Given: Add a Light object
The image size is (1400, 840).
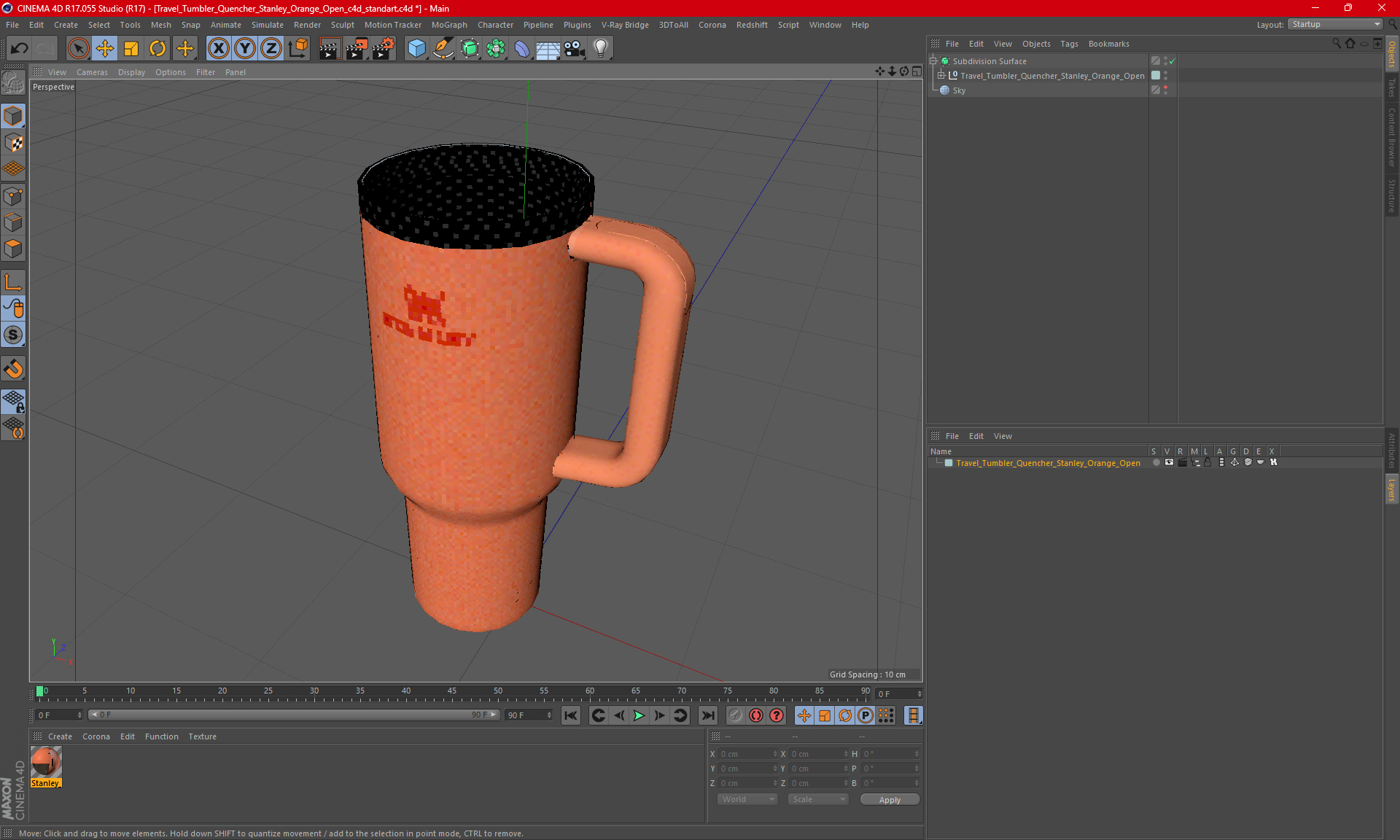Looking at the screenshot, I should [x=601, y=48].
